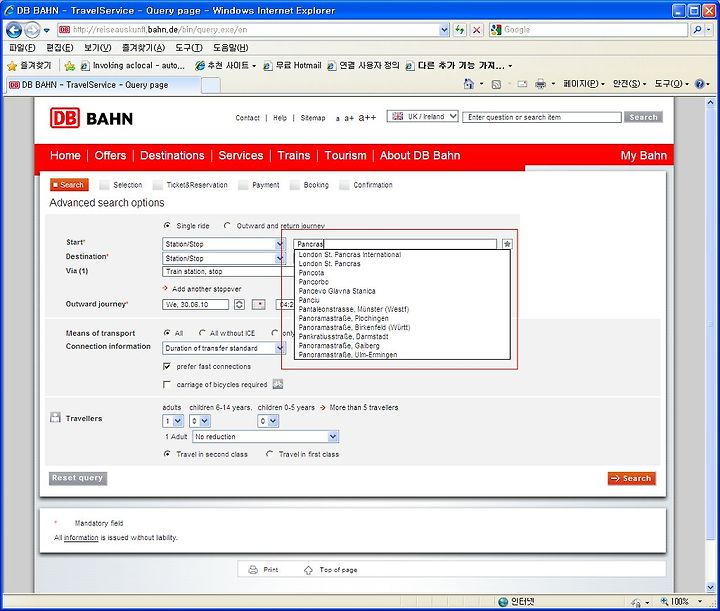Click the Internet zone globe in status bar
This screenshot has height=611, width=720.
click(x=503, y=601)
